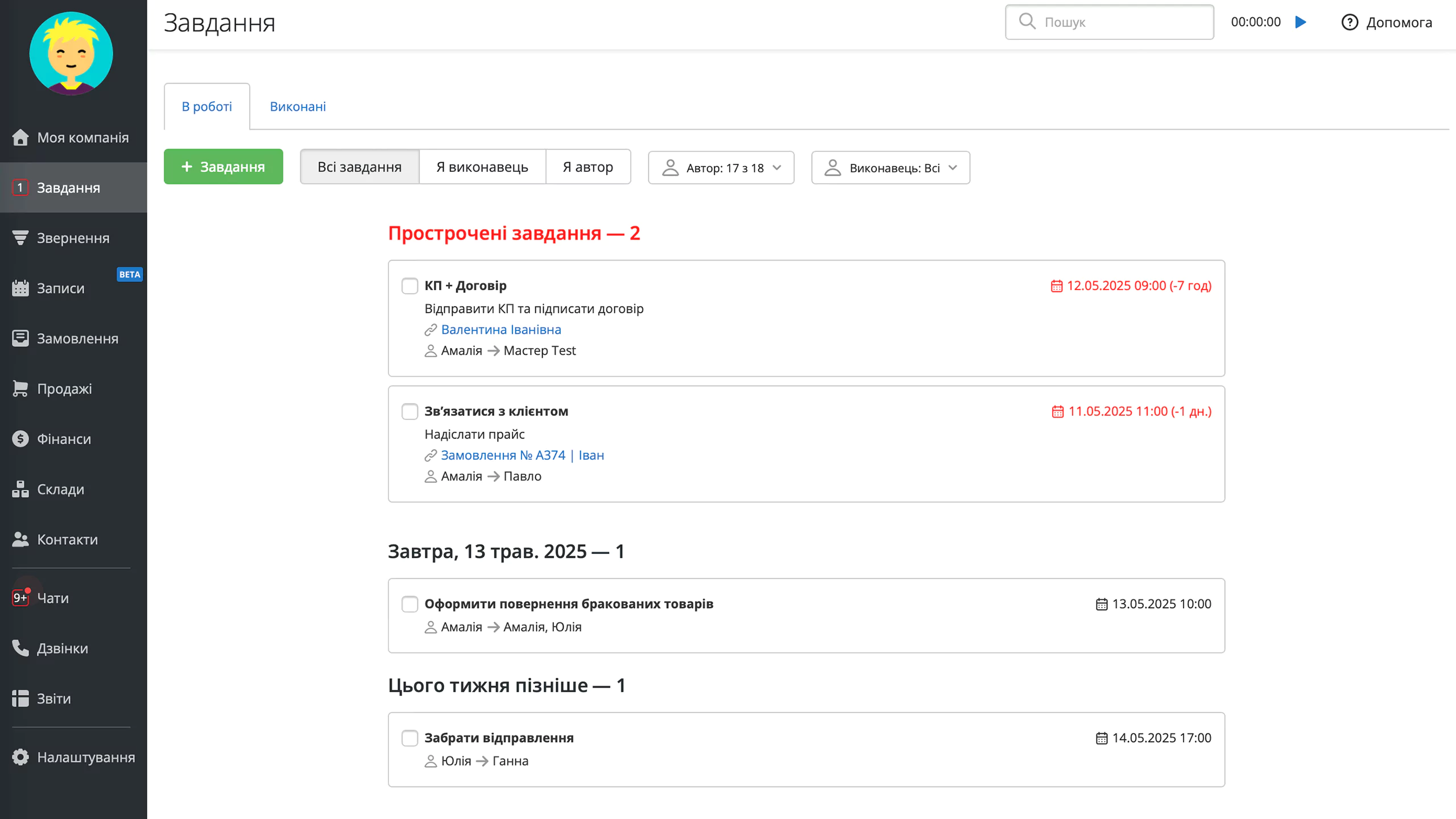1456x819 pixels.
Task: Click red calendar icon of КП + Договір
Action: (x=1057, y=286)
